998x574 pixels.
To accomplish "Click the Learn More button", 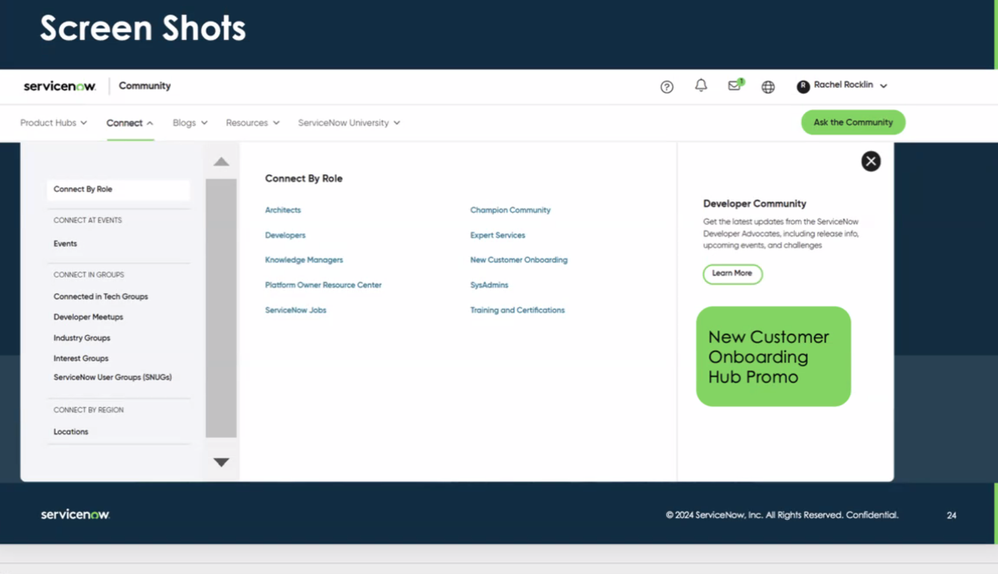I will point(733,274).
